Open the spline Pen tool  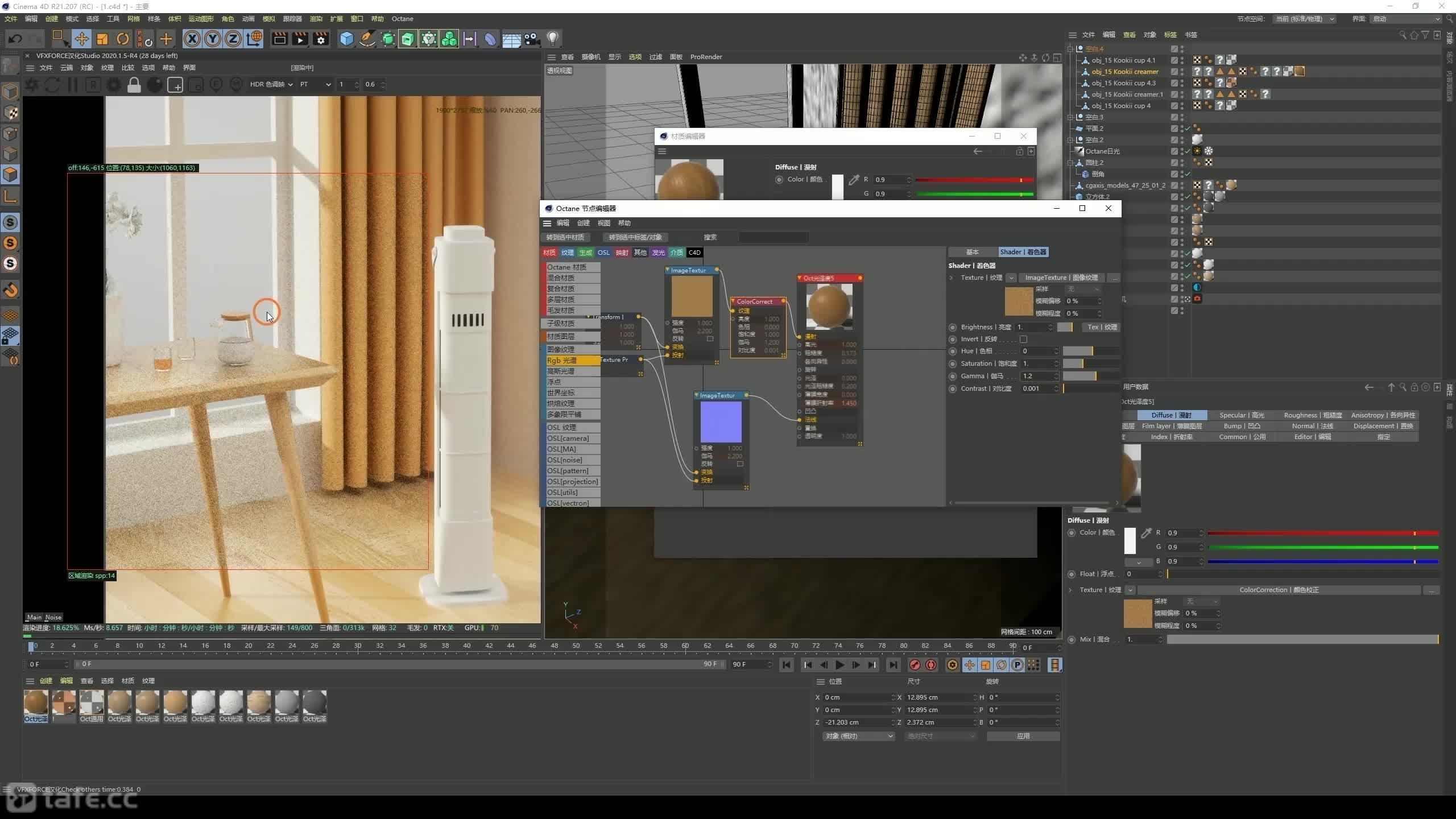tap(367, 39)
